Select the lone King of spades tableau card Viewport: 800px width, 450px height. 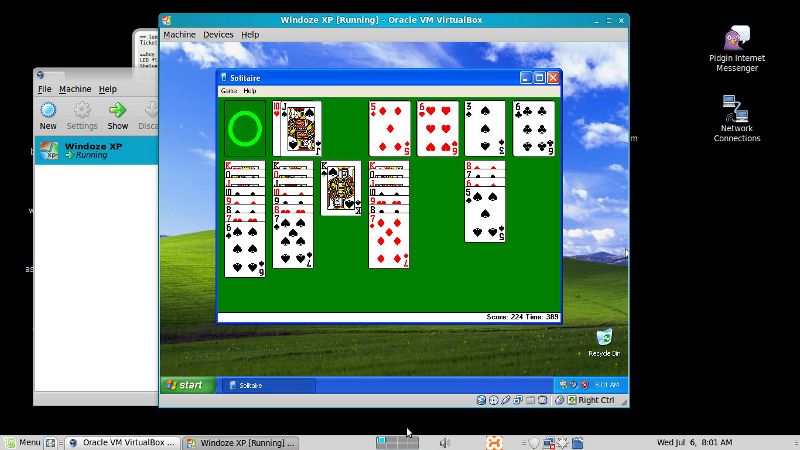coord(341,188)
